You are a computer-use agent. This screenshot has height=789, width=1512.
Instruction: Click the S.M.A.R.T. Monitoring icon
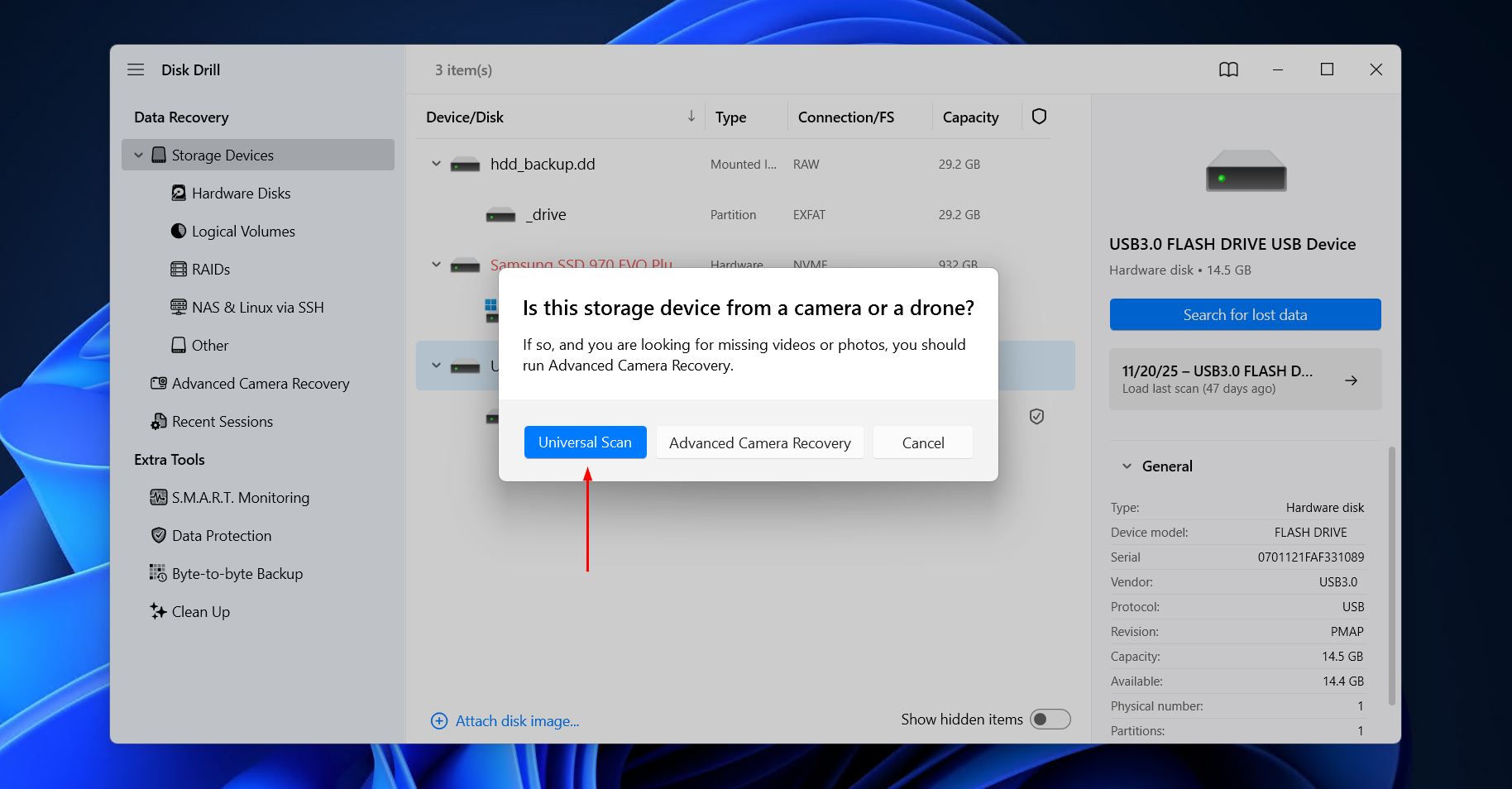[159, 497]
